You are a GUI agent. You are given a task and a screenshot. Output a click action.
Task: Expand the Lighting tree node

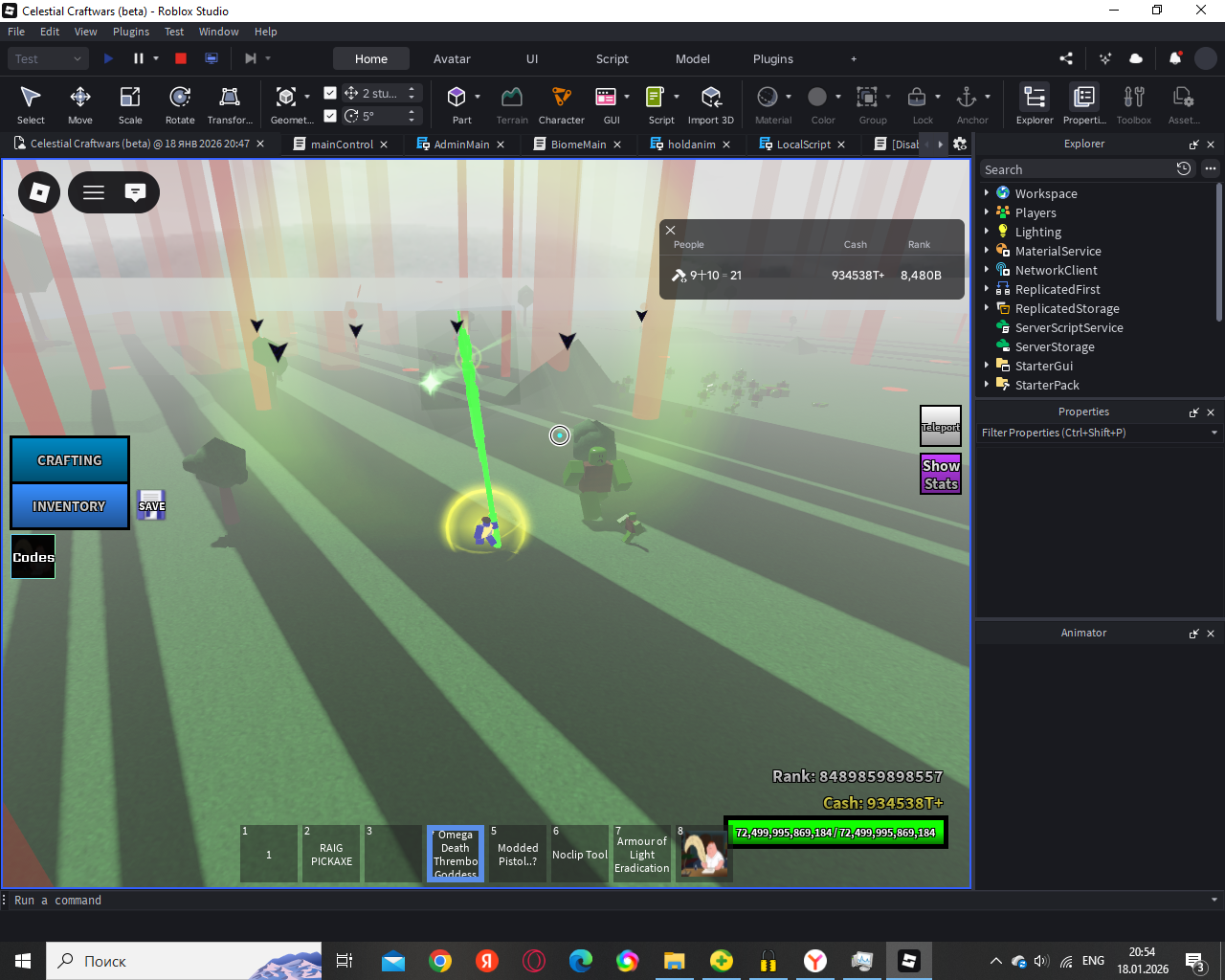pyautogui.click(x=987, y=231)
